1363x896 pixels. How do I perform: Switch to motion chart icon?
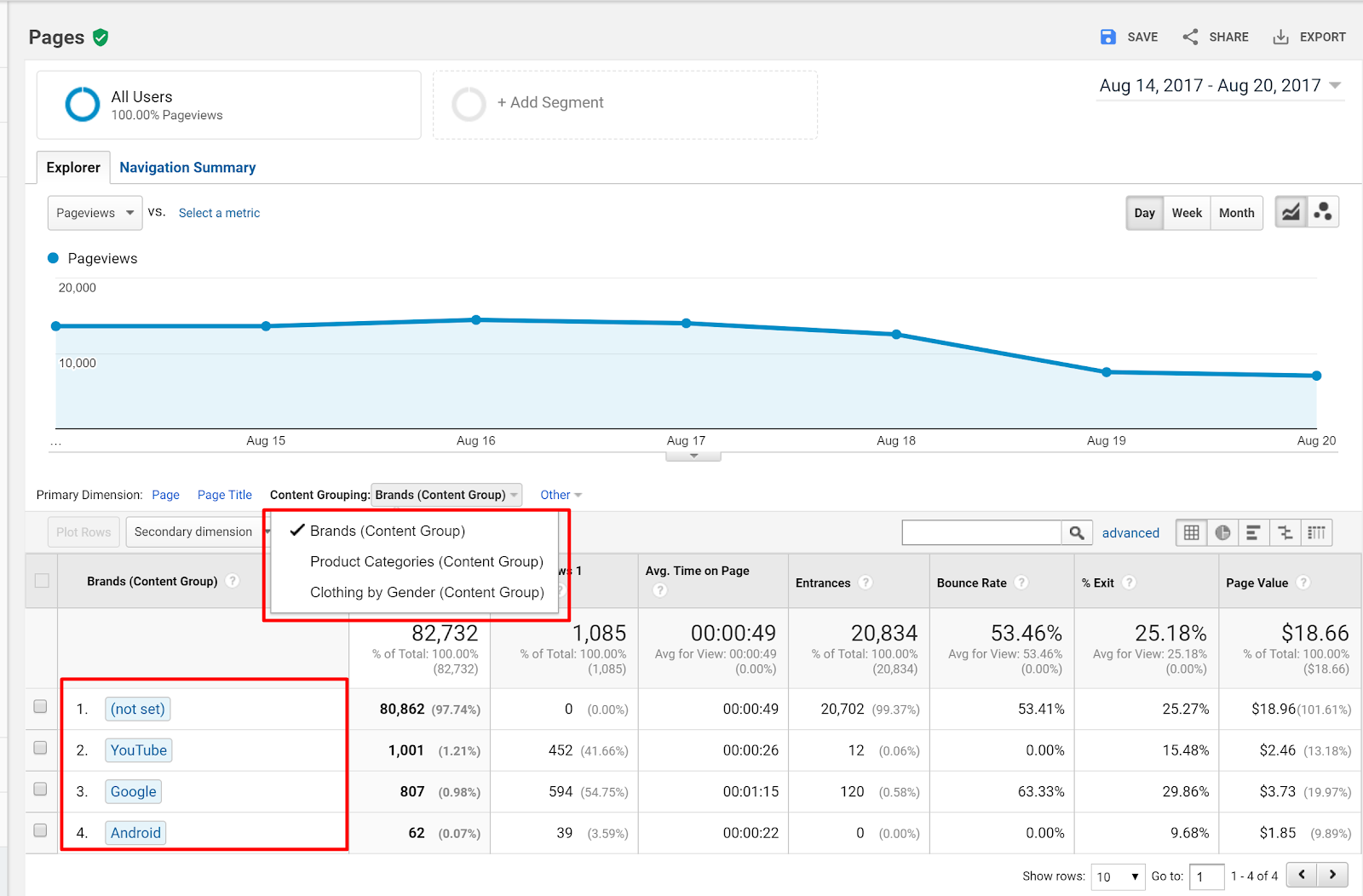click(x=1323, y=212)
